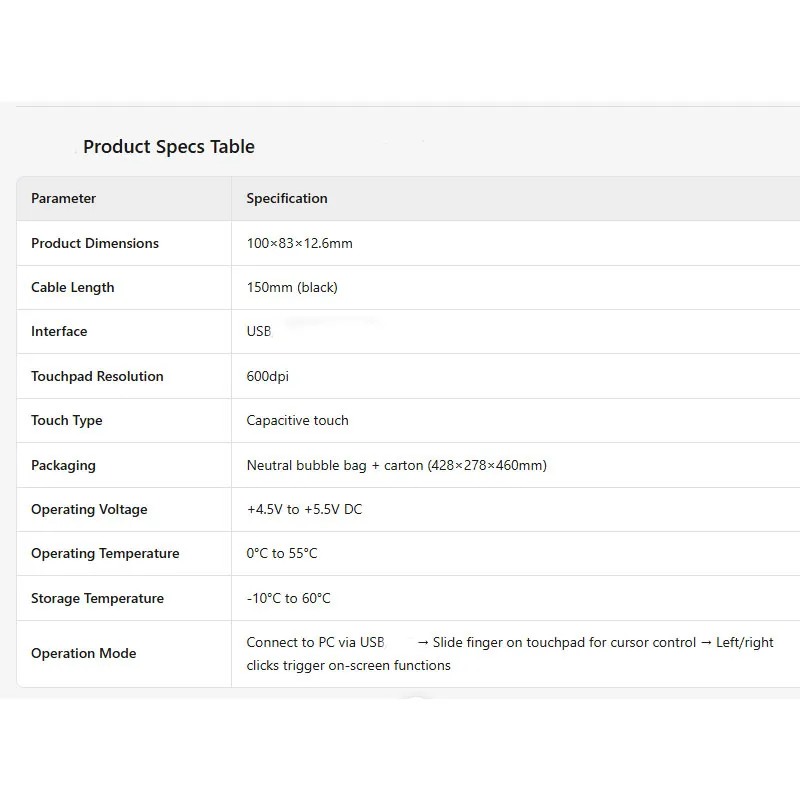Click the Operation Mode row label

pyautogui.click(x=84, y=654)
